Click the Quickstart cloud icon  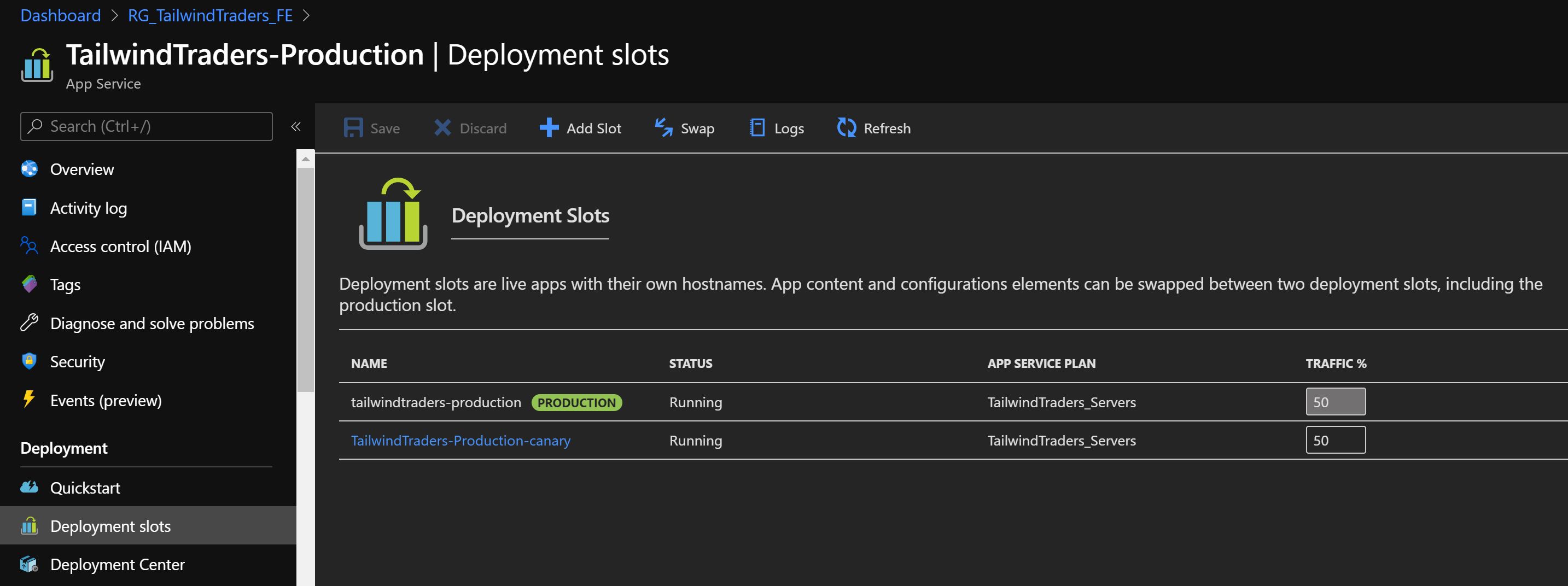(x=29, y=488)
